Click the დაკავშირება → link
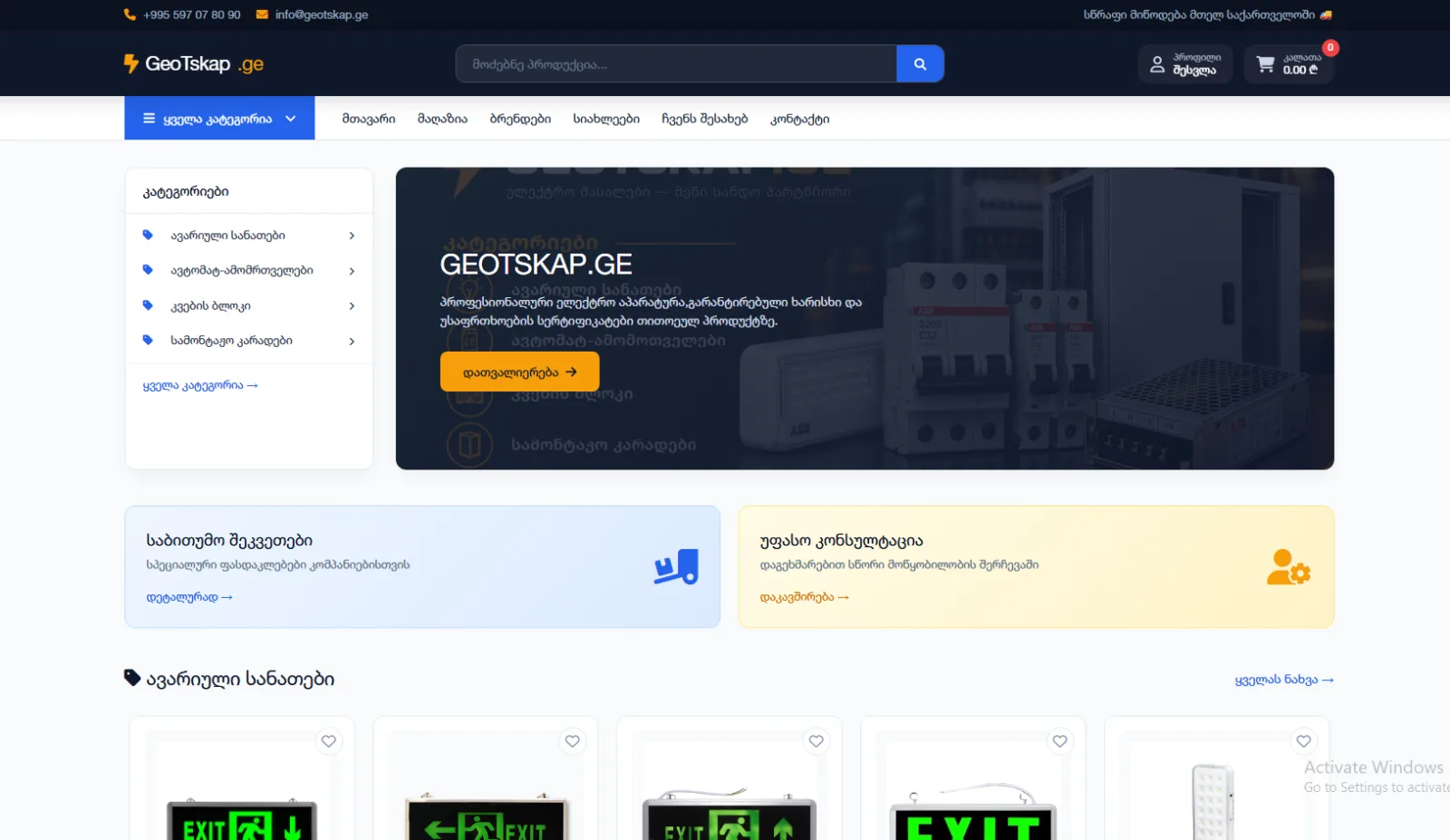Viewport: 1450px width, 840px height. point(805,597)
